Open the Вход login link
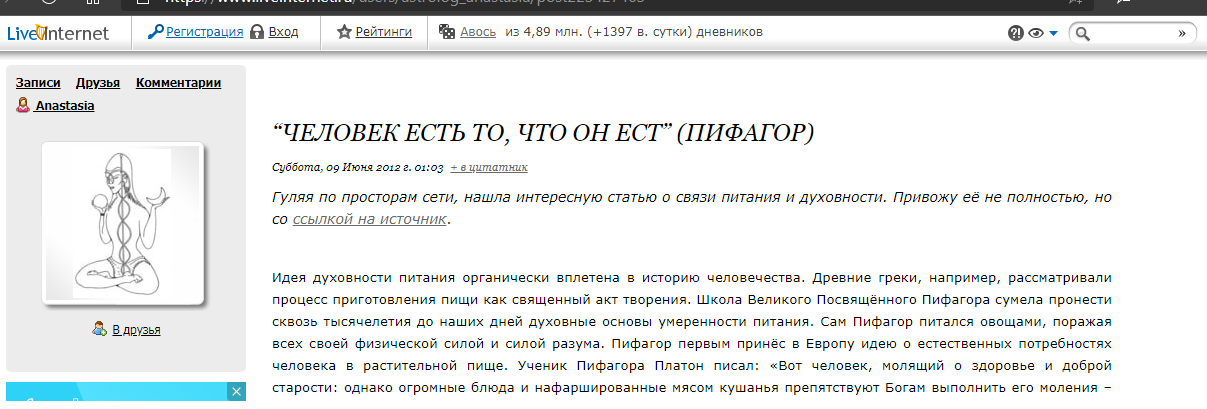 pos(284,32)
